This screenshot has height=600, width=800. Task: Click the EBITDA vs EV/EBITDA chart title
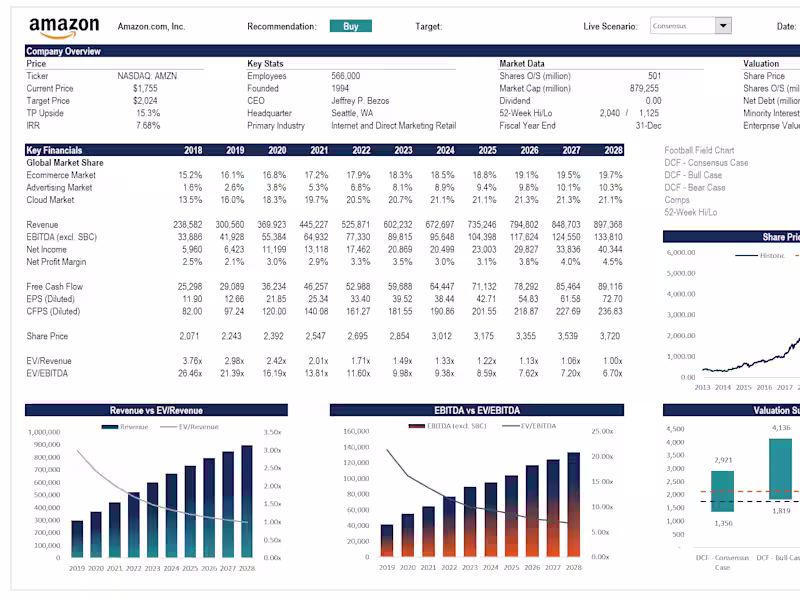tap(477, 410)
